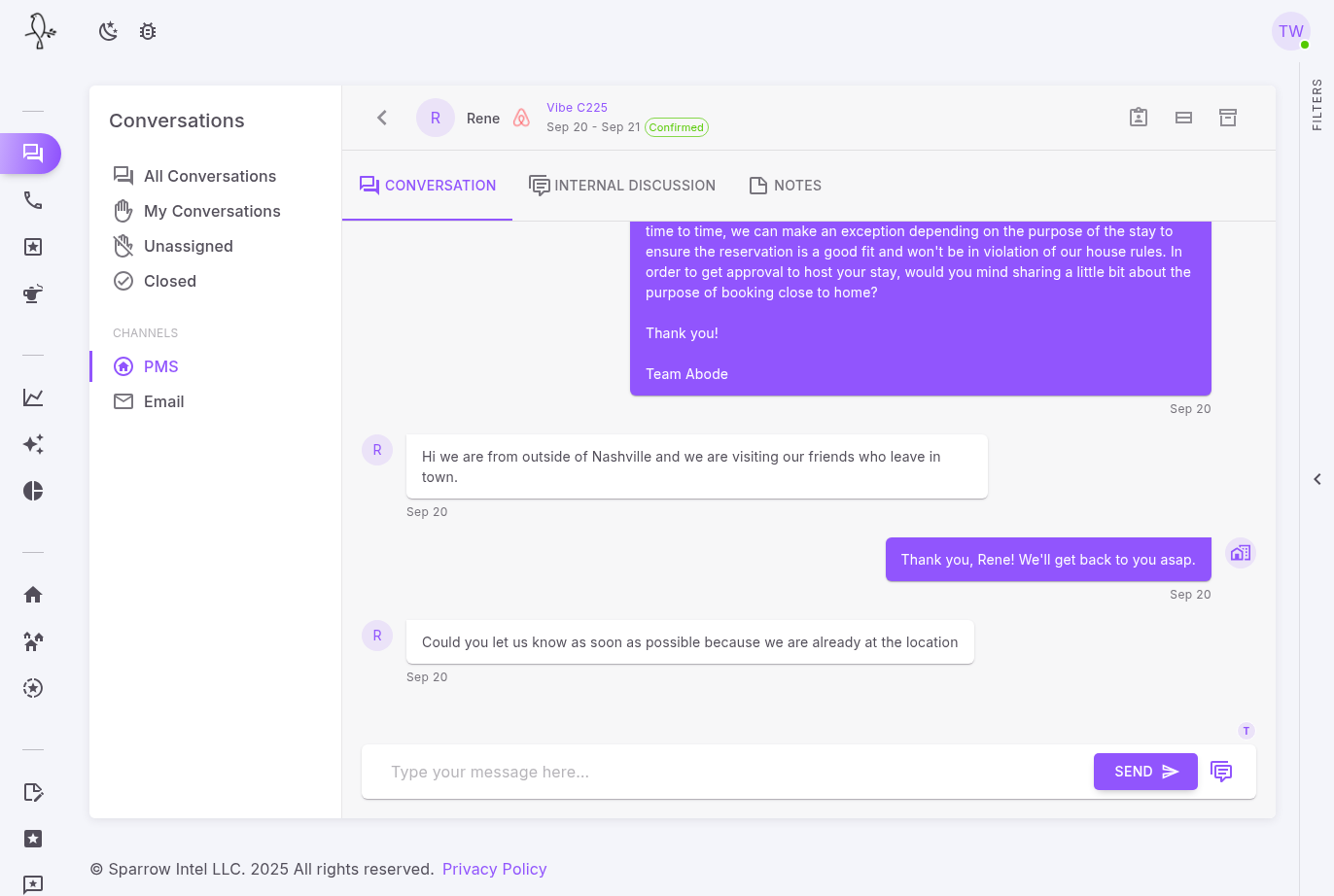Focus the message input field
Viewport: 1334px width, 896px height.
click(x=729, y=772)
